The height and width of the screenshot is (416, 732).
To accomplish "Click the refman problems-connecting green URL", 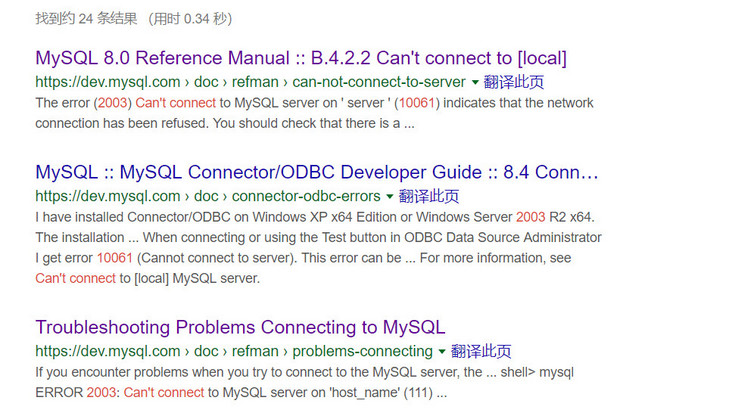I will click(234, 352).
